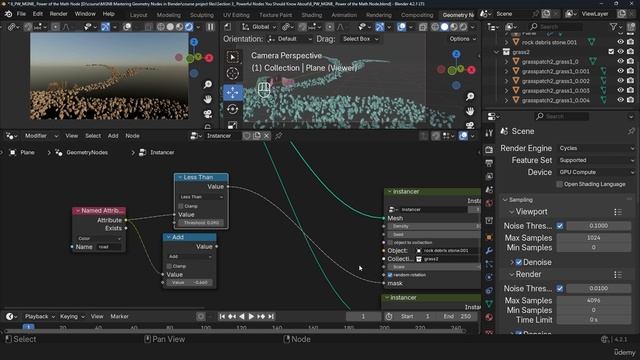Select the Move tool in the camera viewport

coord(233,92)
